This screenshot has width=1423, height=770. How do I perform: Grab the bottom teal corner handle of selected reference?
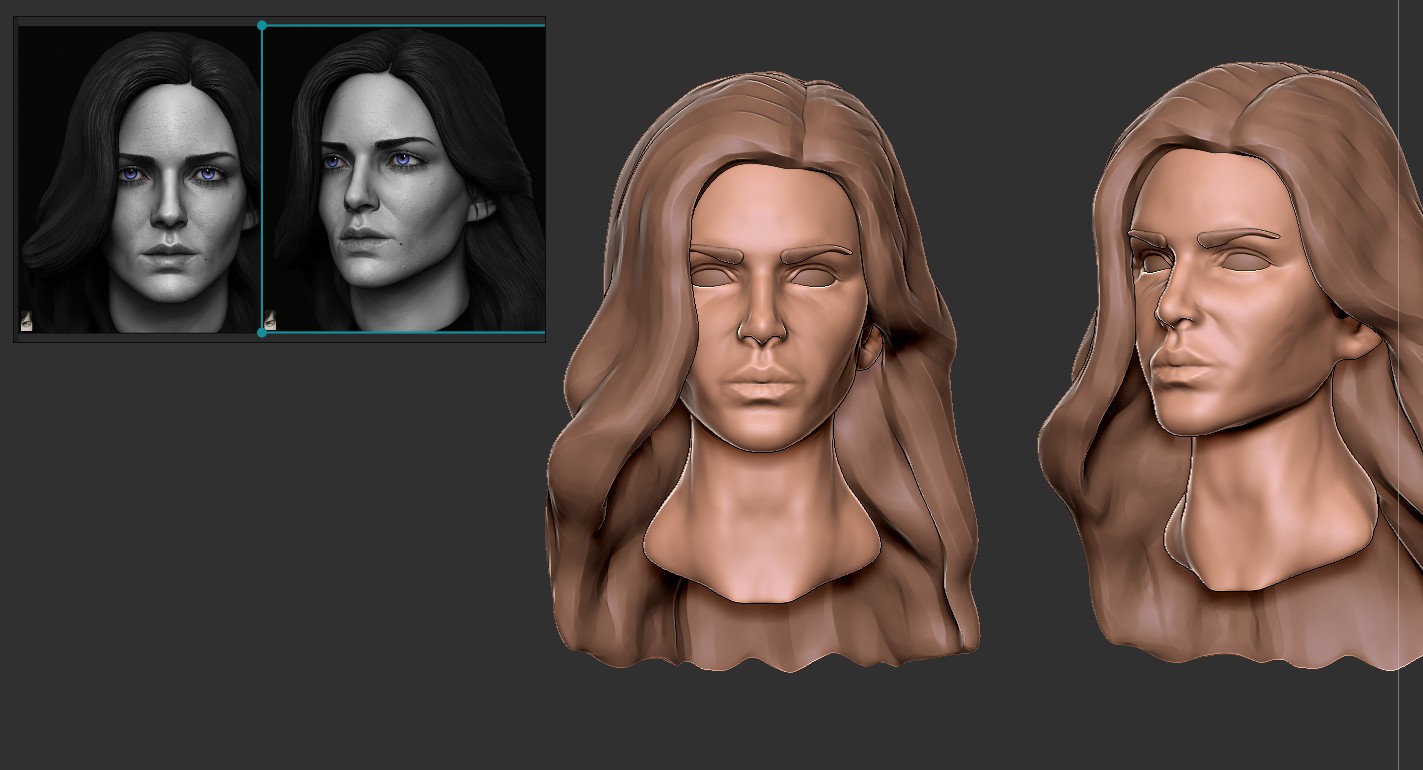tap(262, 332)
